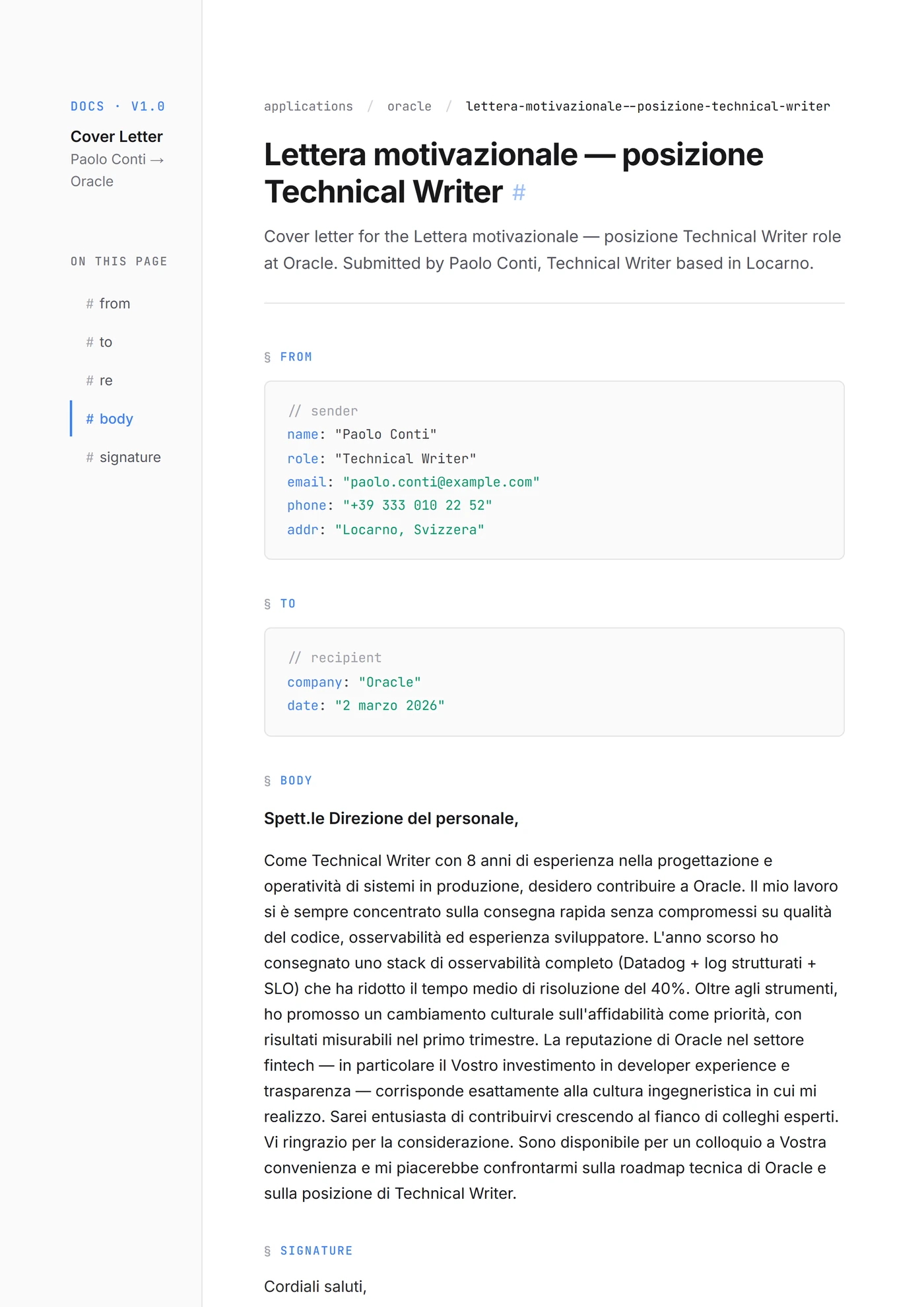Click the '§ SIGNATURE' section heading
Image resolution: width=924 pixels, height=1307 pixels.
click(x=308, y=1251)
